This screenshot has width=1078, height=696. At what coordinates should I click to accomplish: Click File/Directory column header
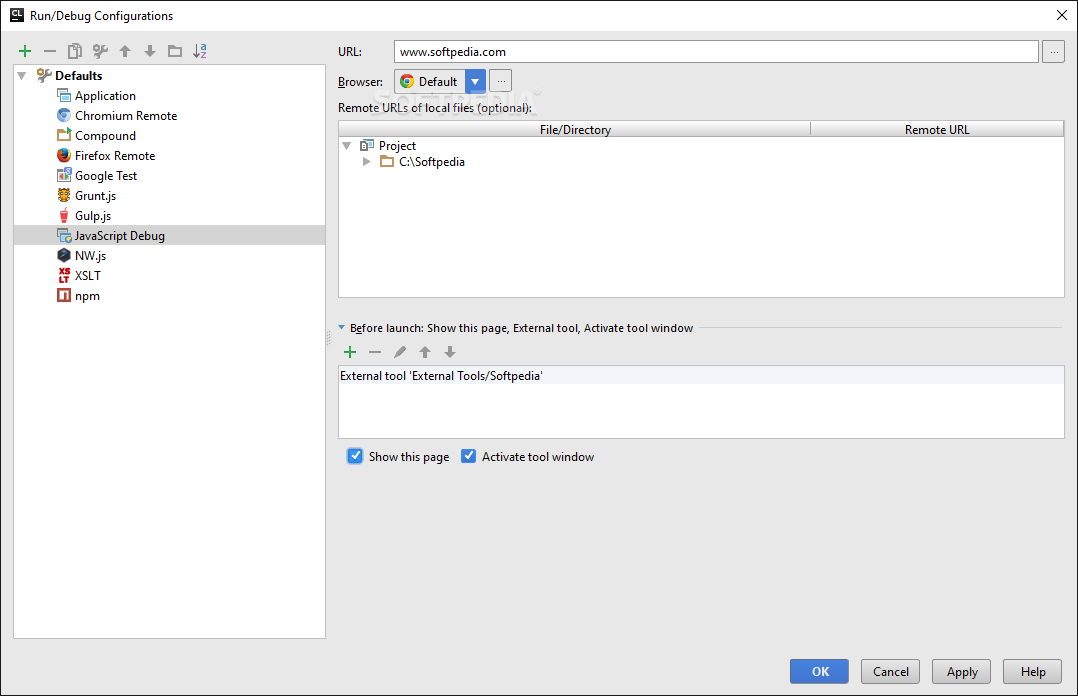click(x=575, y=129)
